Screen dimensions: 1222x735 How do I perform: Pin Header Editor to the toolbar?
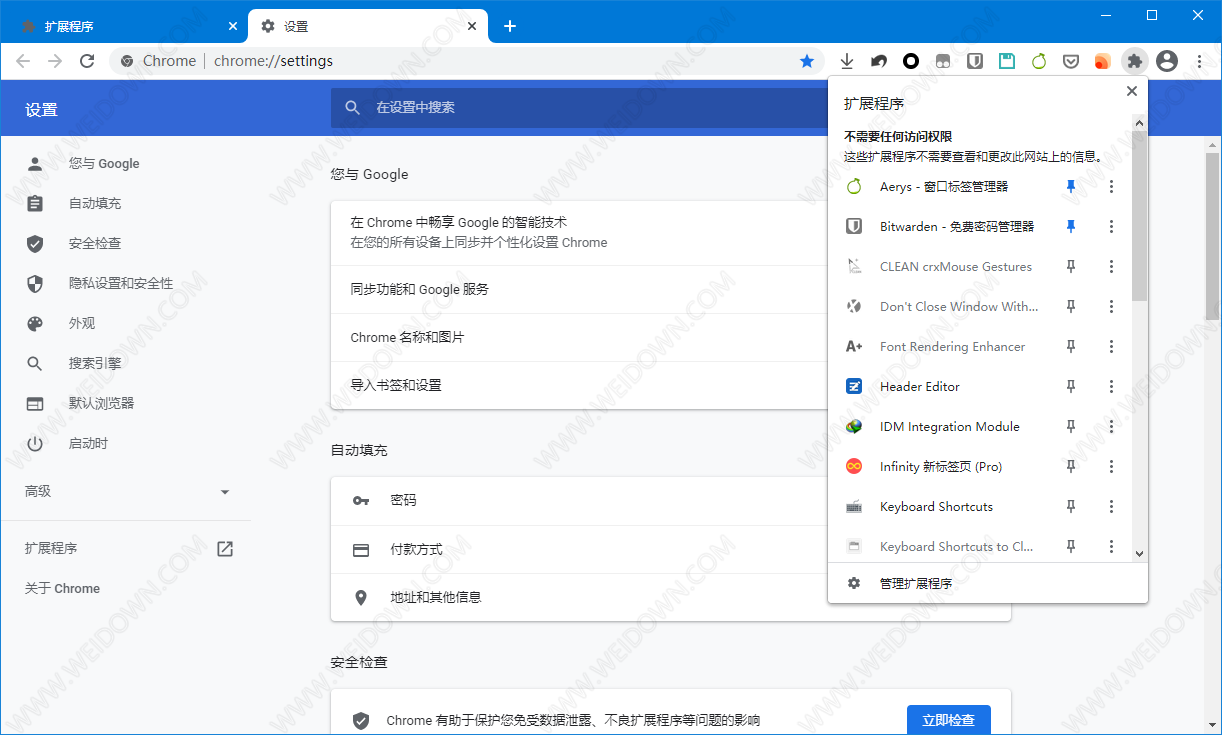point(1071,387)
